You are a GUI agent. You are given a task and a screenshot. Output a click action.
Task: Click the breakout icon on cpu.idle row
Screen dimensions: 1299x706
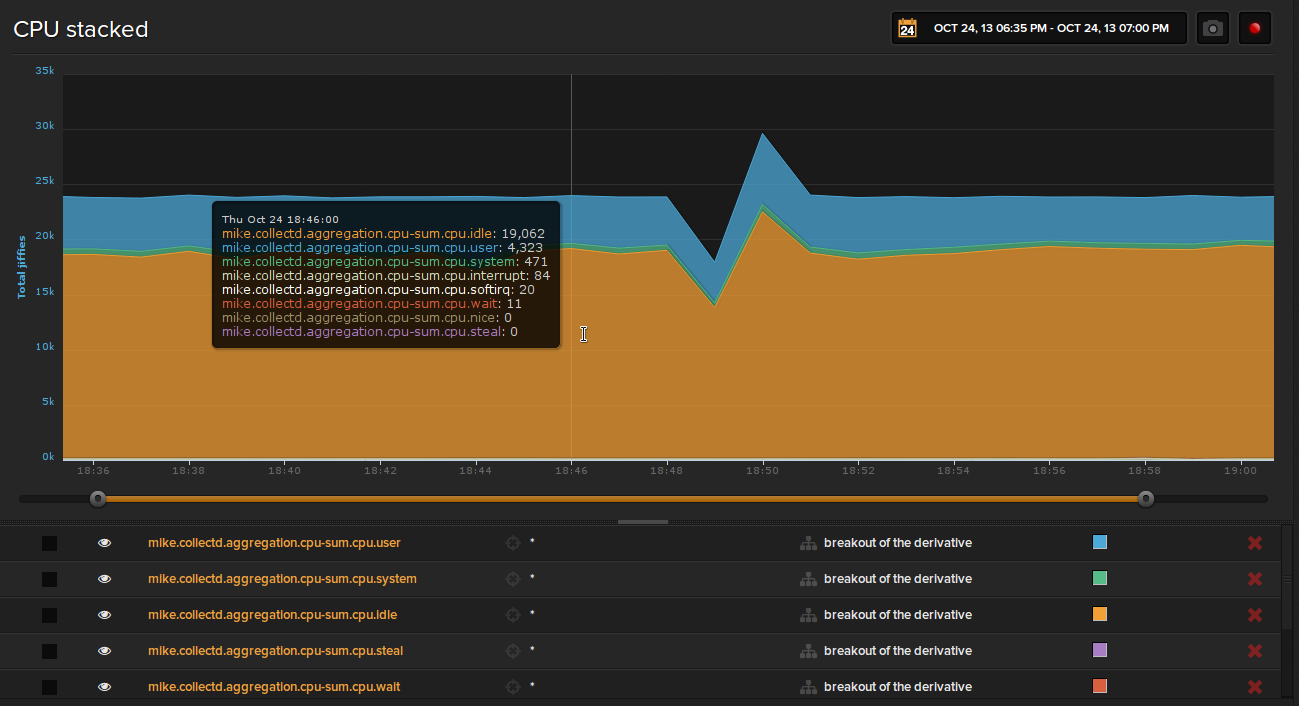pyautogui.click(x=808, y=614)
